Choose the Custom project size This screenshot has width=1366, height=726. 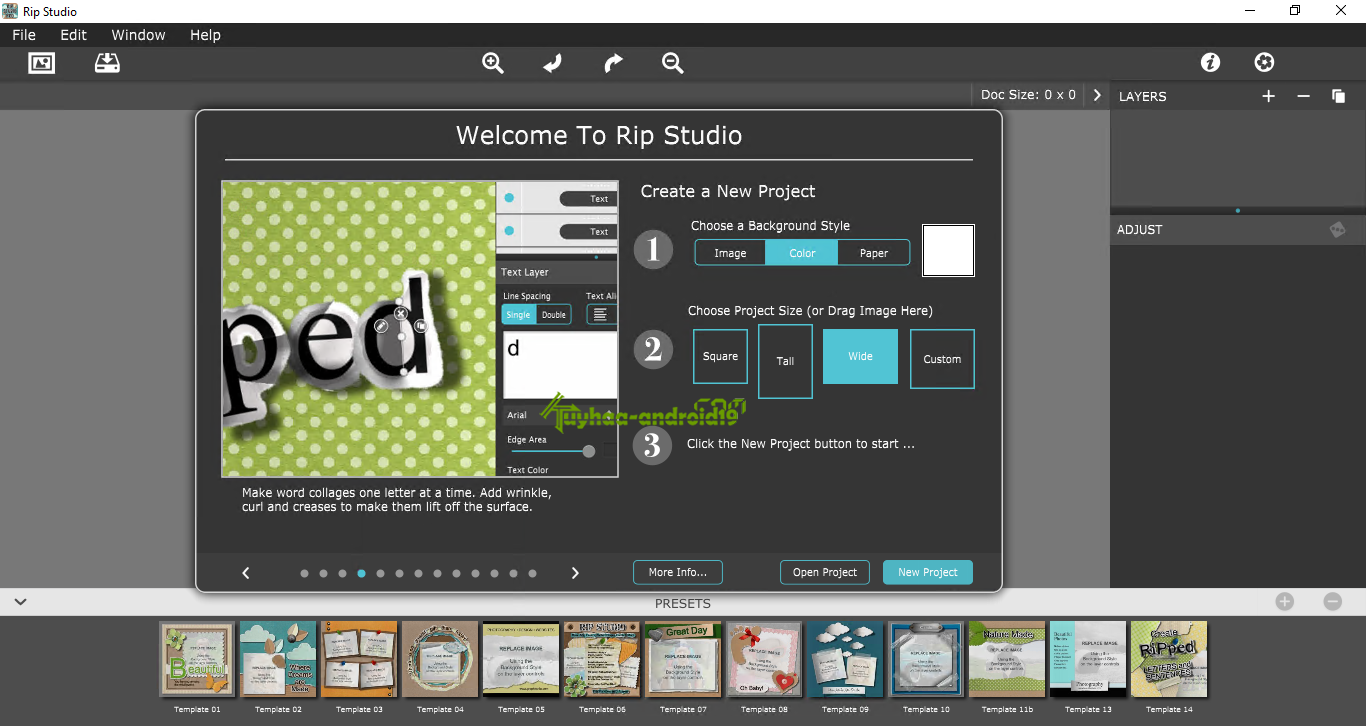coord(942,359)
